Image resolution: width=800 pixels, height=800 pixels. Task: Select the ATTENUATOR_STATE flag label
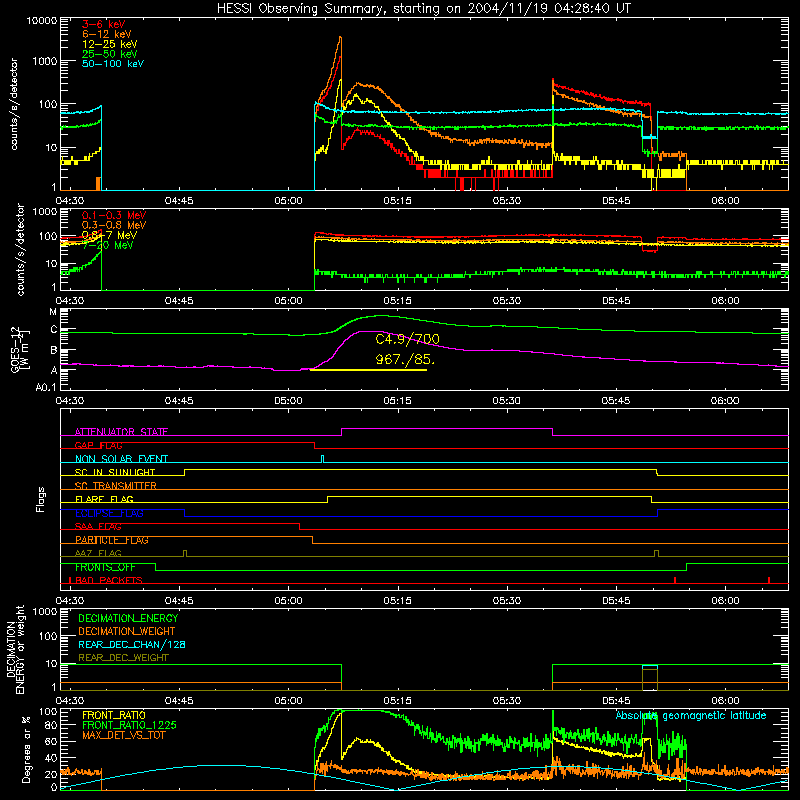121,432
